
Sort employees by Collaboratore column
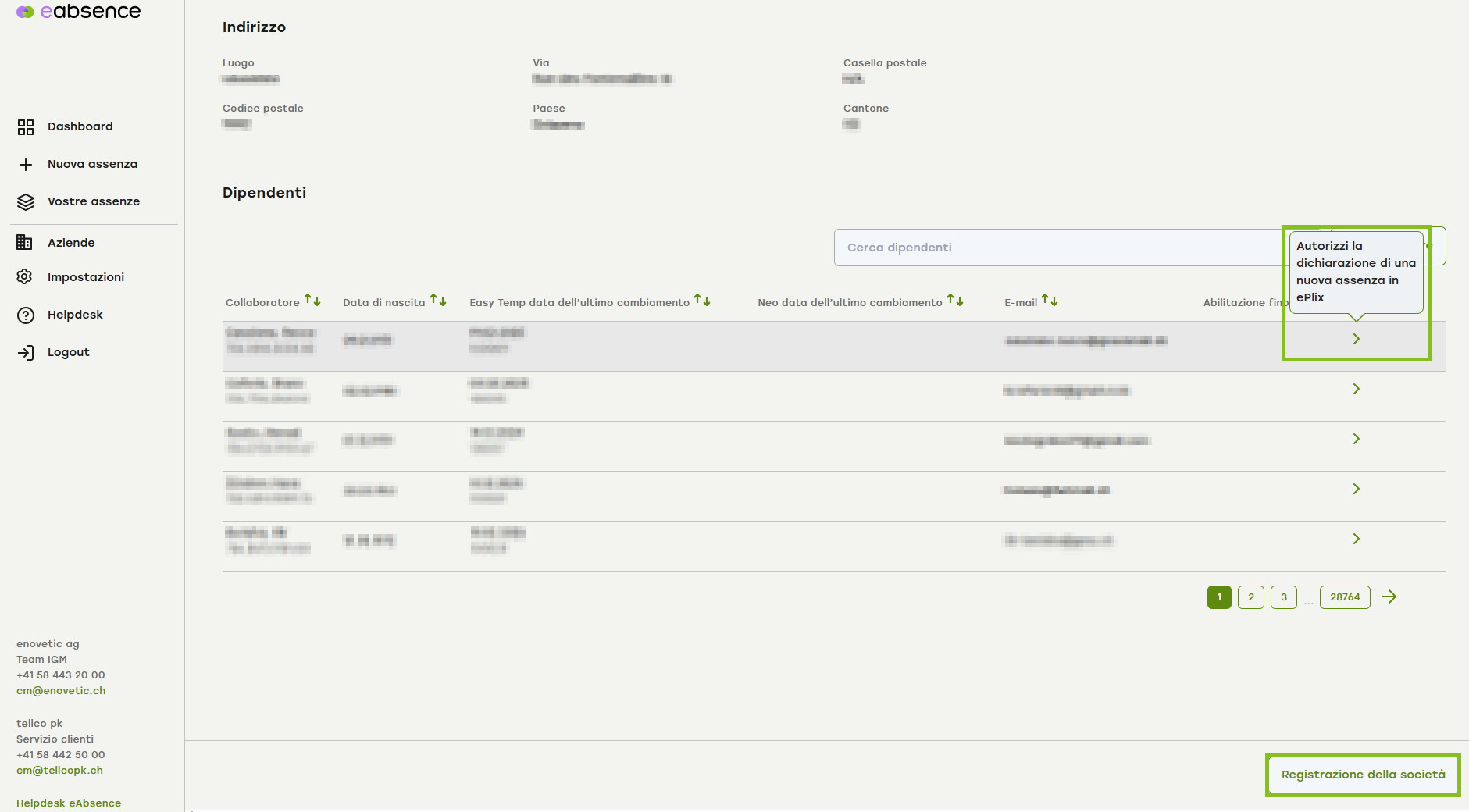coord(312,301)
